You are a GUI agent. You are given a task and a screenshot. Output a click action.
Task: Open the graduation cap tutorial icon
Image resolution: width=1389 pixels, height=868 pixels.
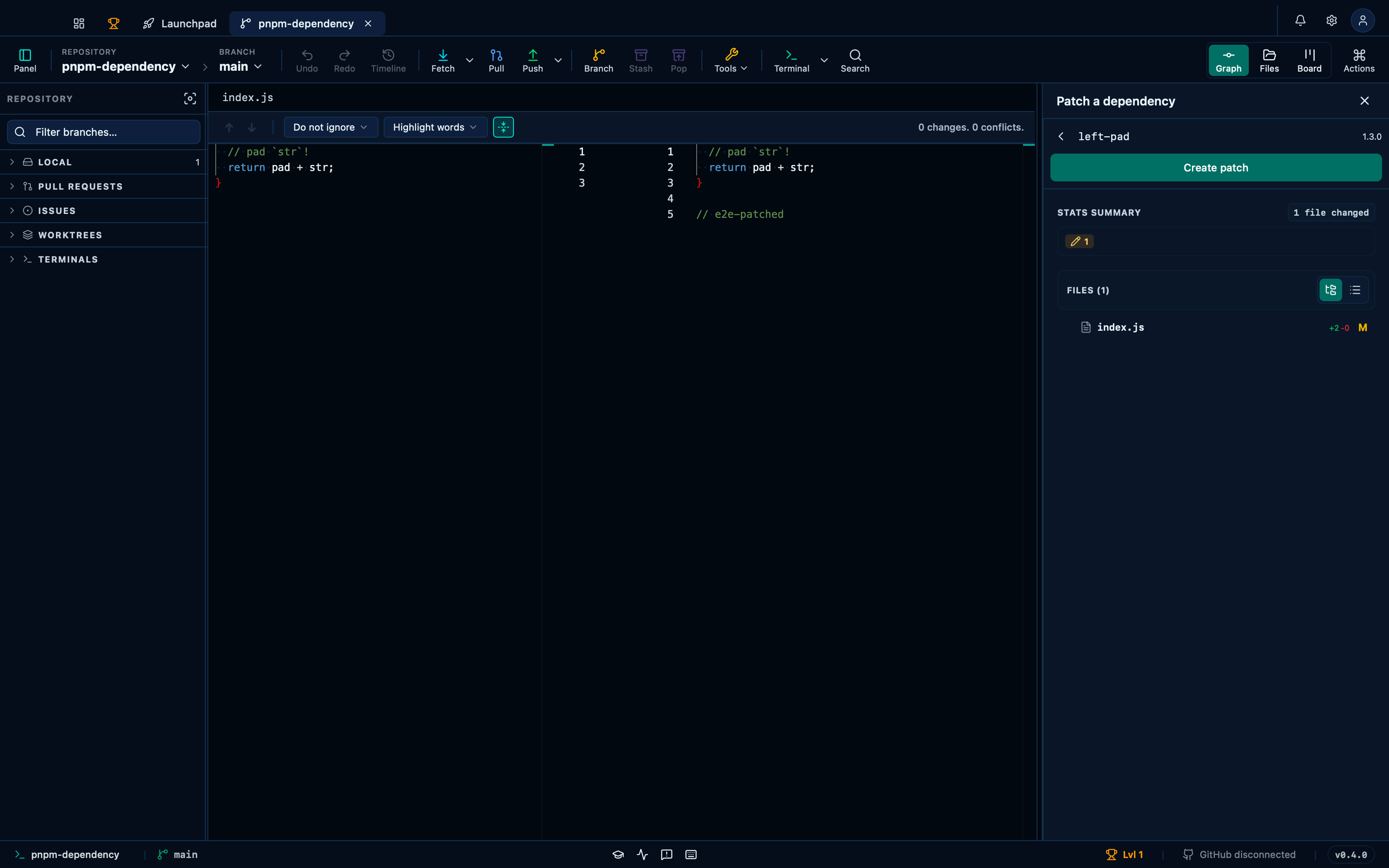click(618, 854)
